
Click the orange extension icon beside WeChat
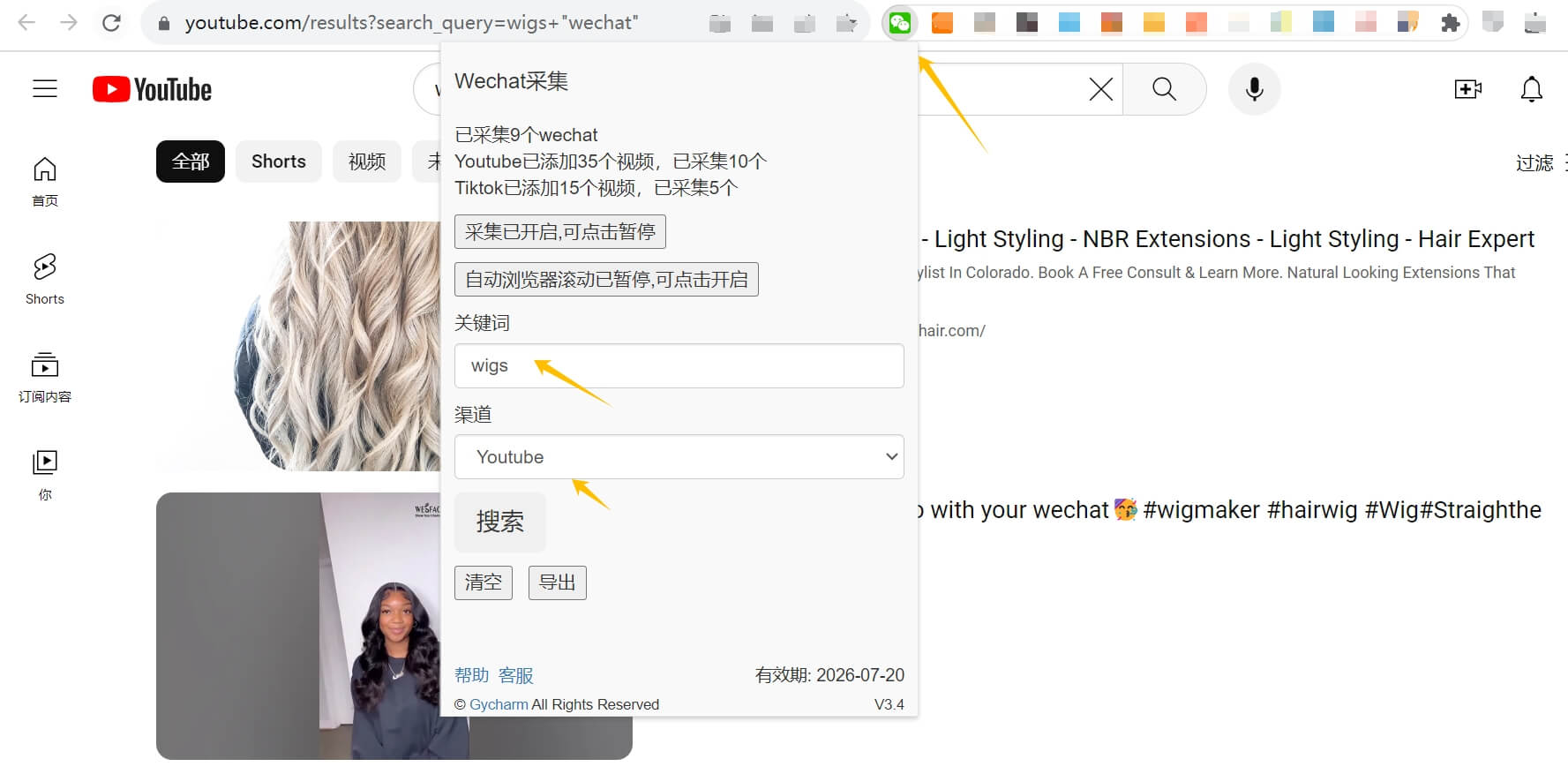click(942, 23)
